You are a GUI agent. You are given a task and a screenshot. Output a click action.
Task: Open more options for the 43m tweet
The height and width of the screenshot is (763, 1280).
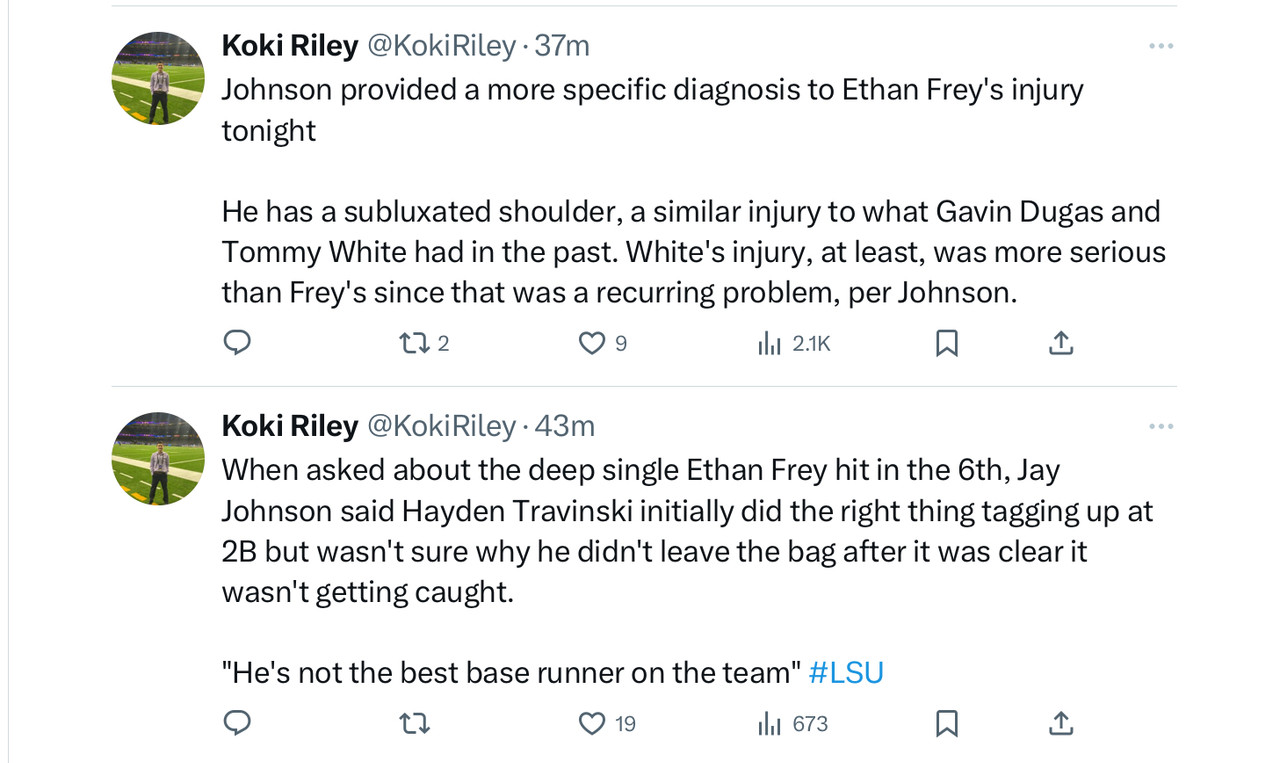1160,427
